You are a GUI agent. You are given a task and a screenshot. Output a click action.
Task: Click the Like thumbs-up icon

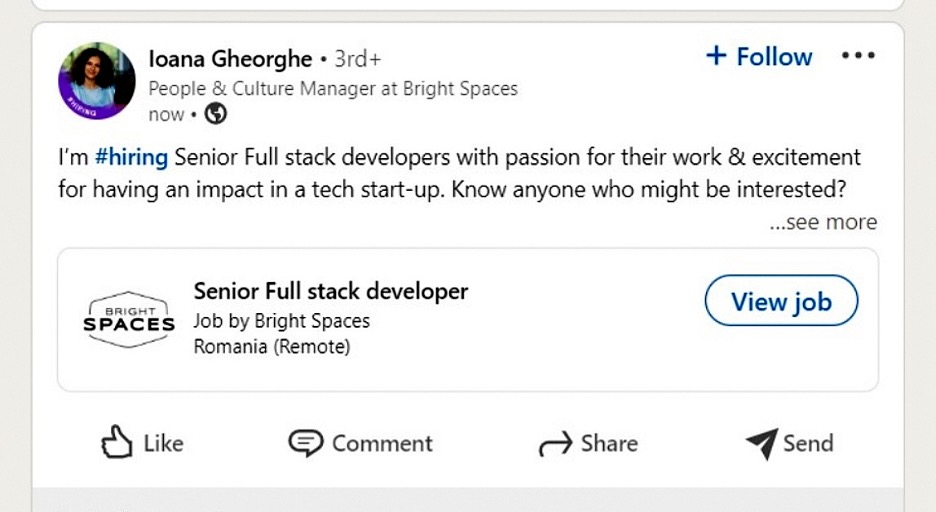[118, 442]
